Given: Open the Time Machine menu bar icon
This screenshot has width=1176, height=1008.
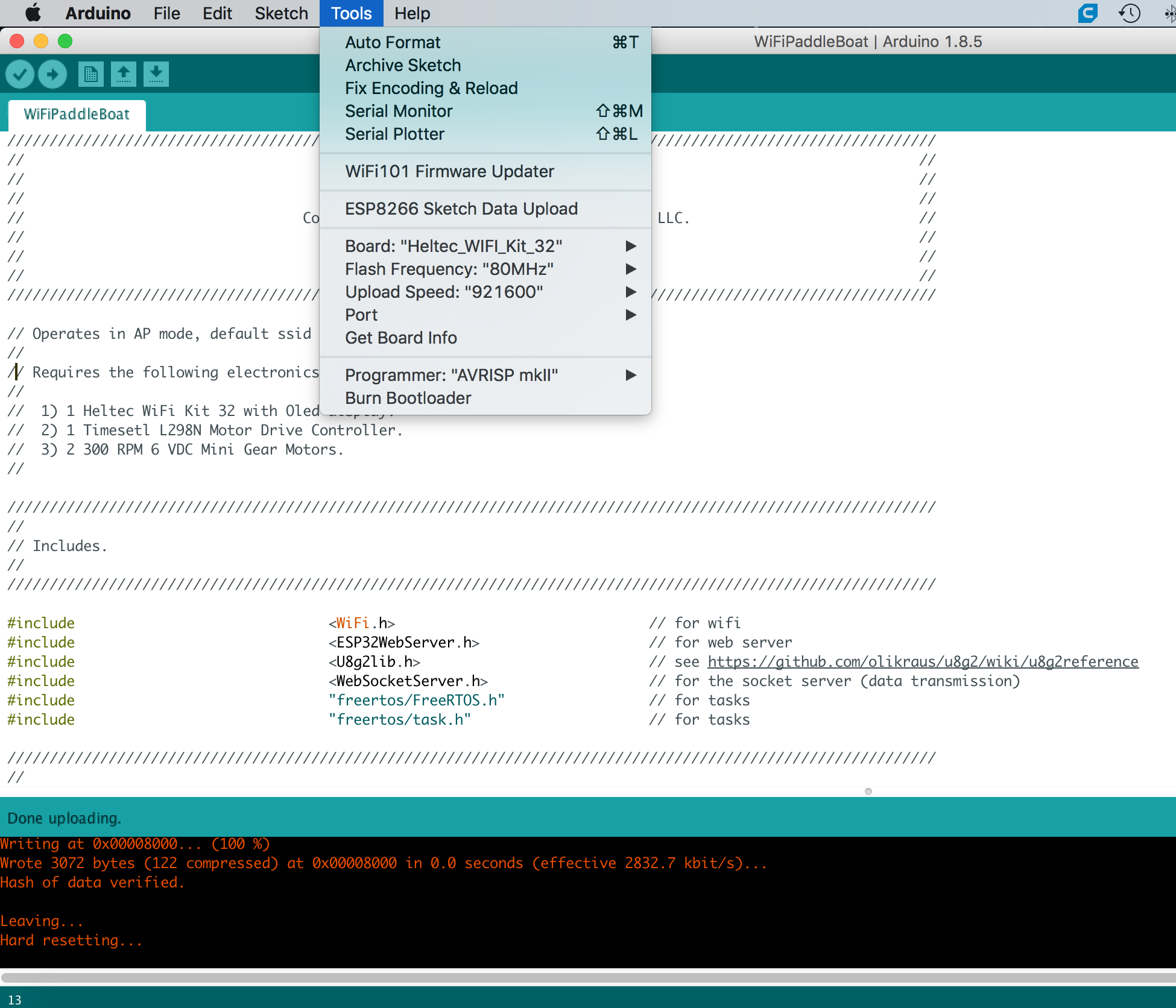Looking at the screenshot, I should click(1130, 13).
